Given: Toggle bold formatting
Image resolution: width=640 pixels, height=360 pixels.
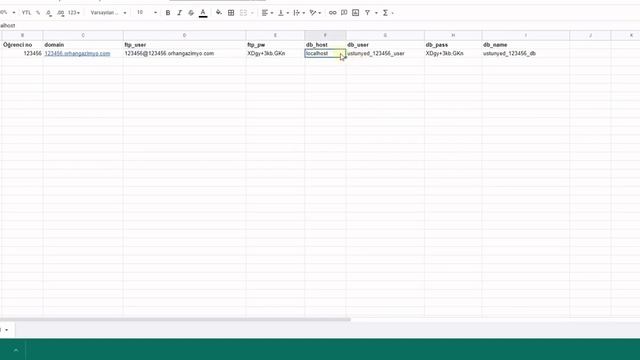Looking at the screenshot, I should pyautogui.click(x=168, y=13).
